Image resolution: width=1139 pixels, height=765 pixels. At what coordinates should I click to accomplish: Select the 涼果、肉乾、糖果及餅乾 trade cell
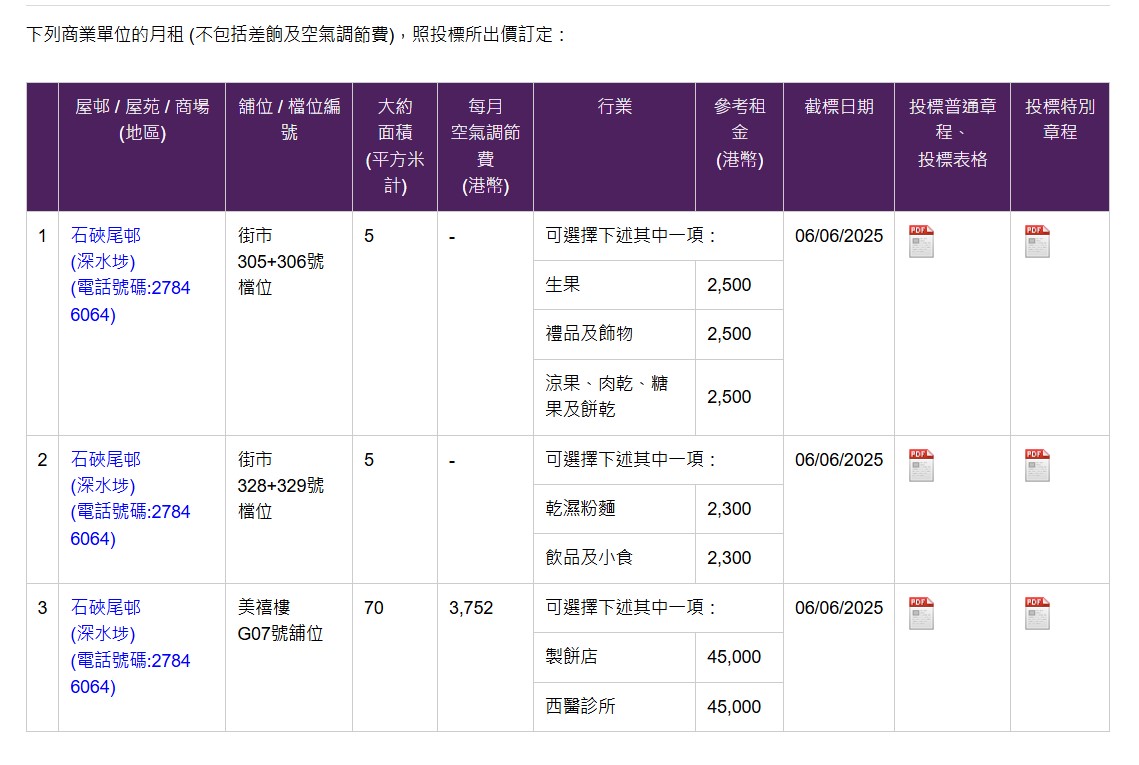[x=615, y=397]
